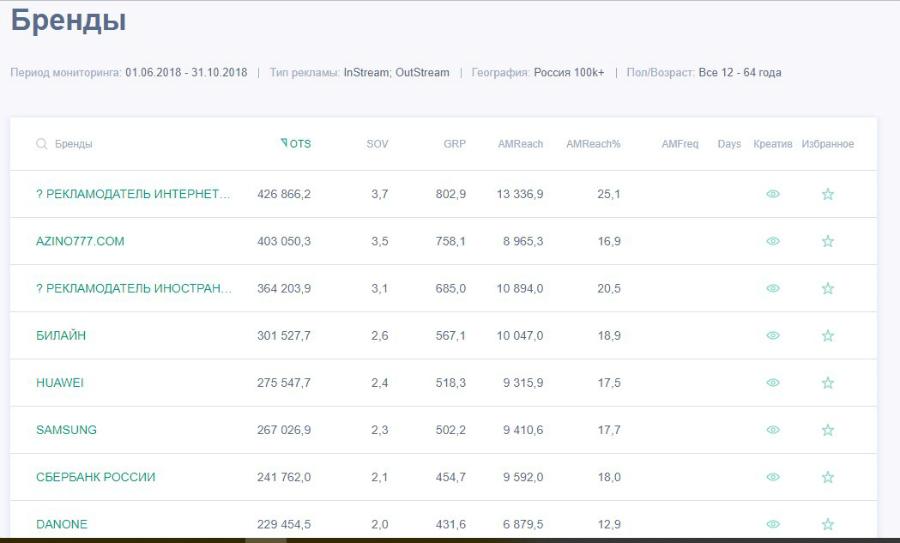Open creative eye icon for HUAWEI

[x=772, y=383]
